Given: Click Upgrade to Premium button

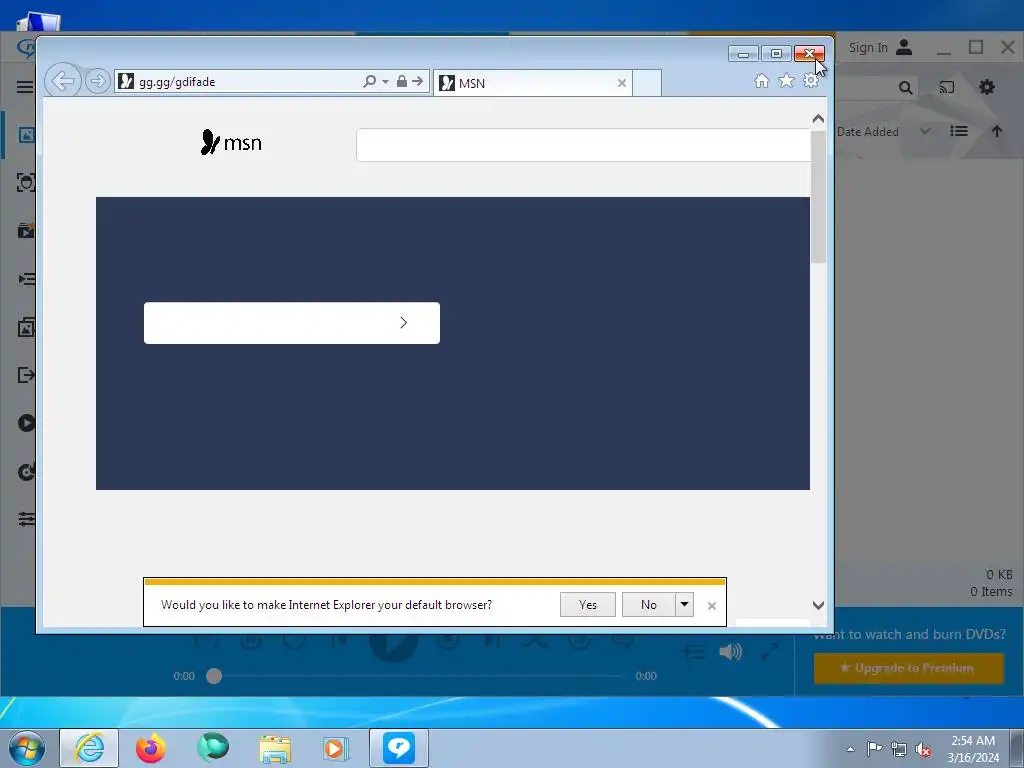Looking at the screenshot, I should click(x=908, y=668).
